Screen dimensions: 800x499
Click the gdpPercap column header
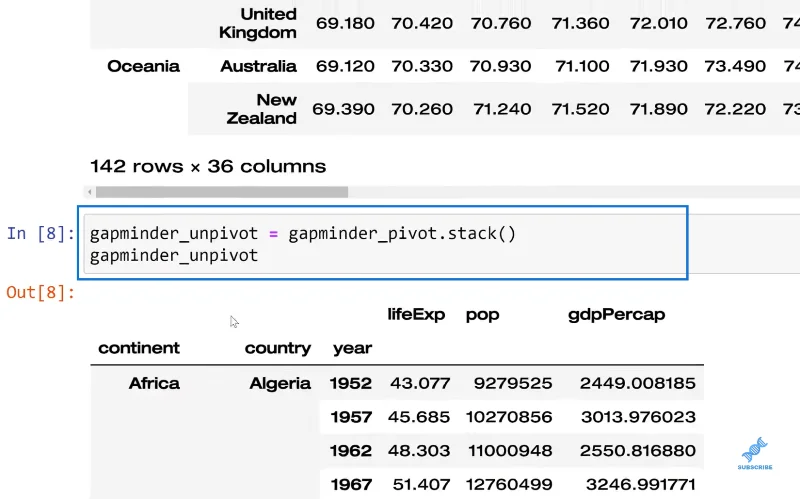616,315
